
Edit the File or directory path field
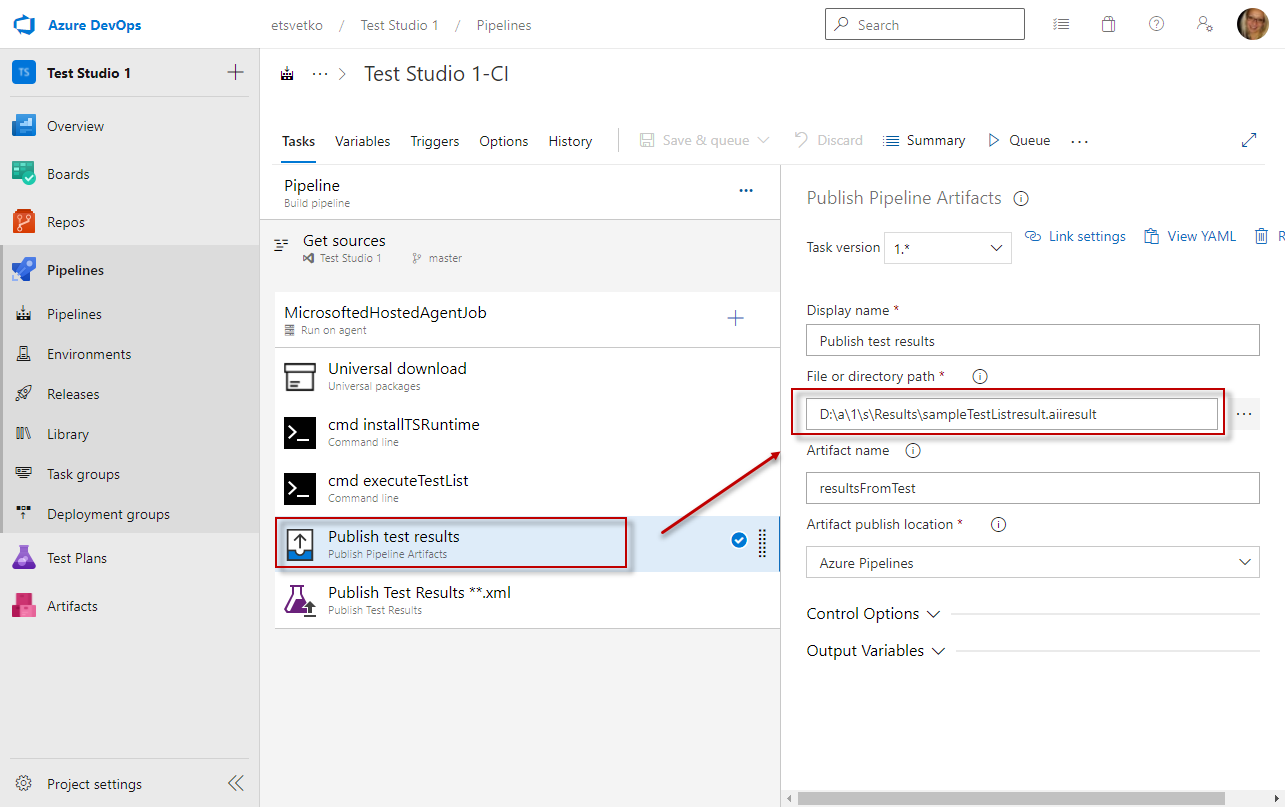1012,414
